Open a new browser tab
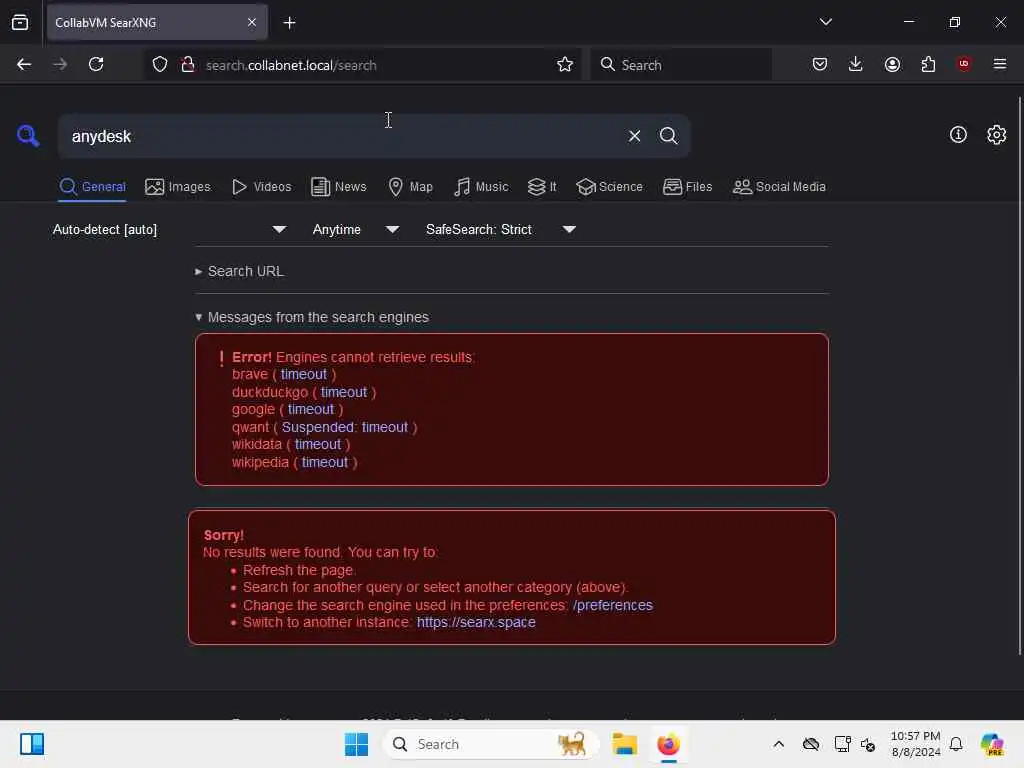This screenshot has height=768, width=1024. pyautogui.click(x=289, y=23)
